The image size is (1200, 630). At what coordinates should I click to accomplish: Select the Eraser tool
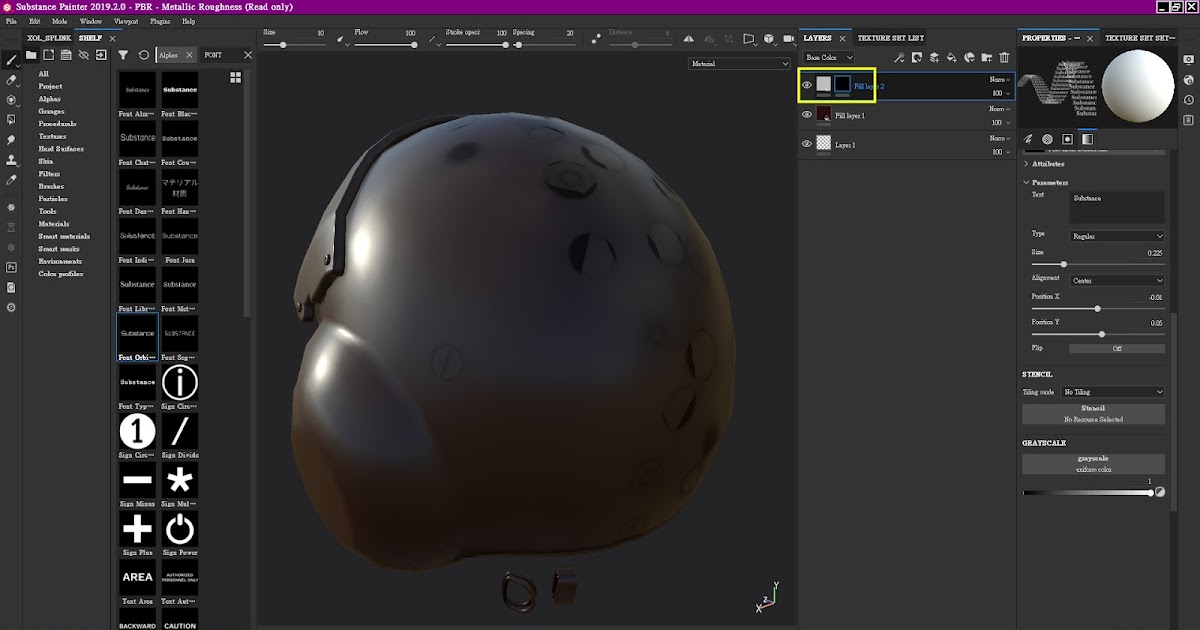[x=11, y=80]
